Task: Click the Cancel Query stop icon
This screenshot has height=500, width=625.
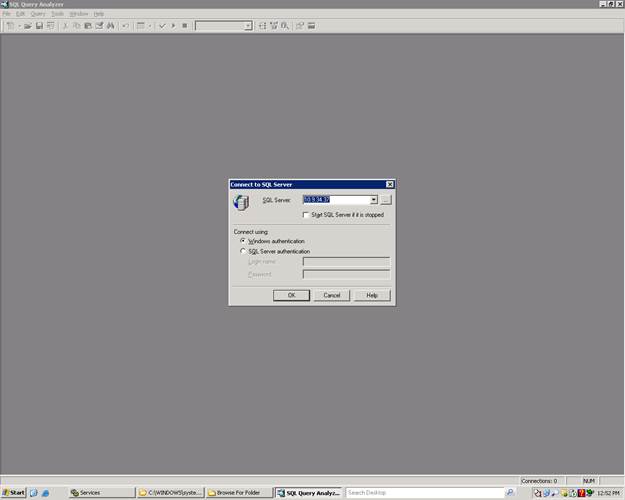Action: [185, 26]
